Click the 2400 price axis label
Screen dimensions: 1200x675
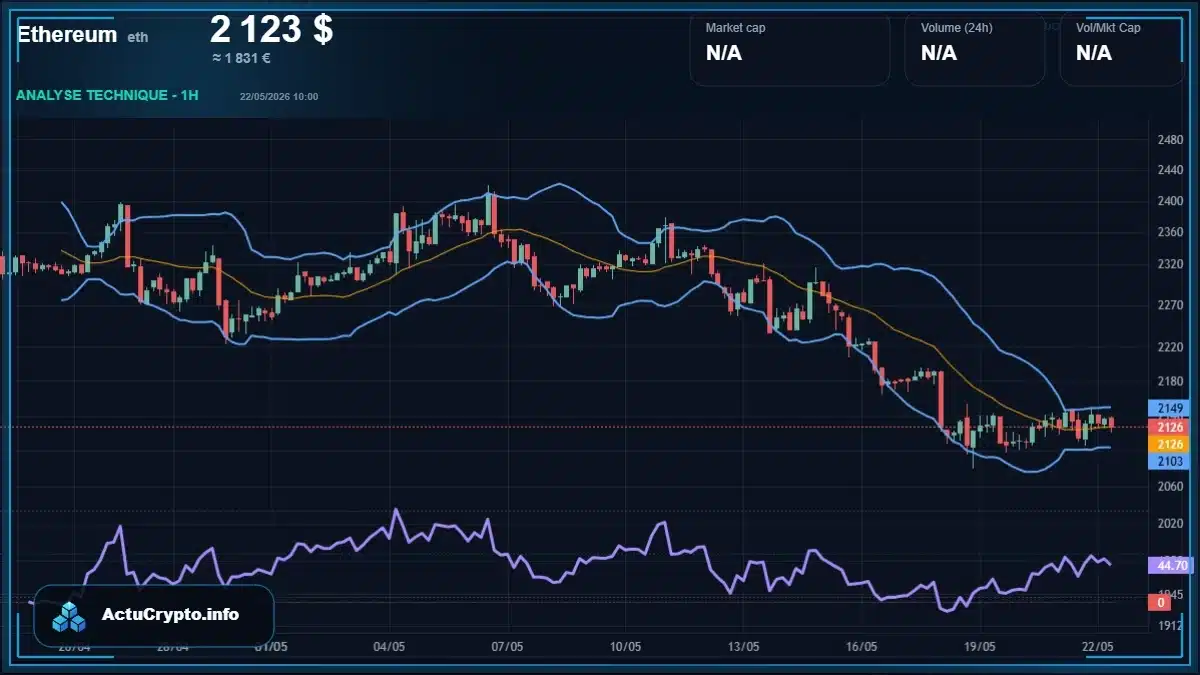(x=1170, y=201)
